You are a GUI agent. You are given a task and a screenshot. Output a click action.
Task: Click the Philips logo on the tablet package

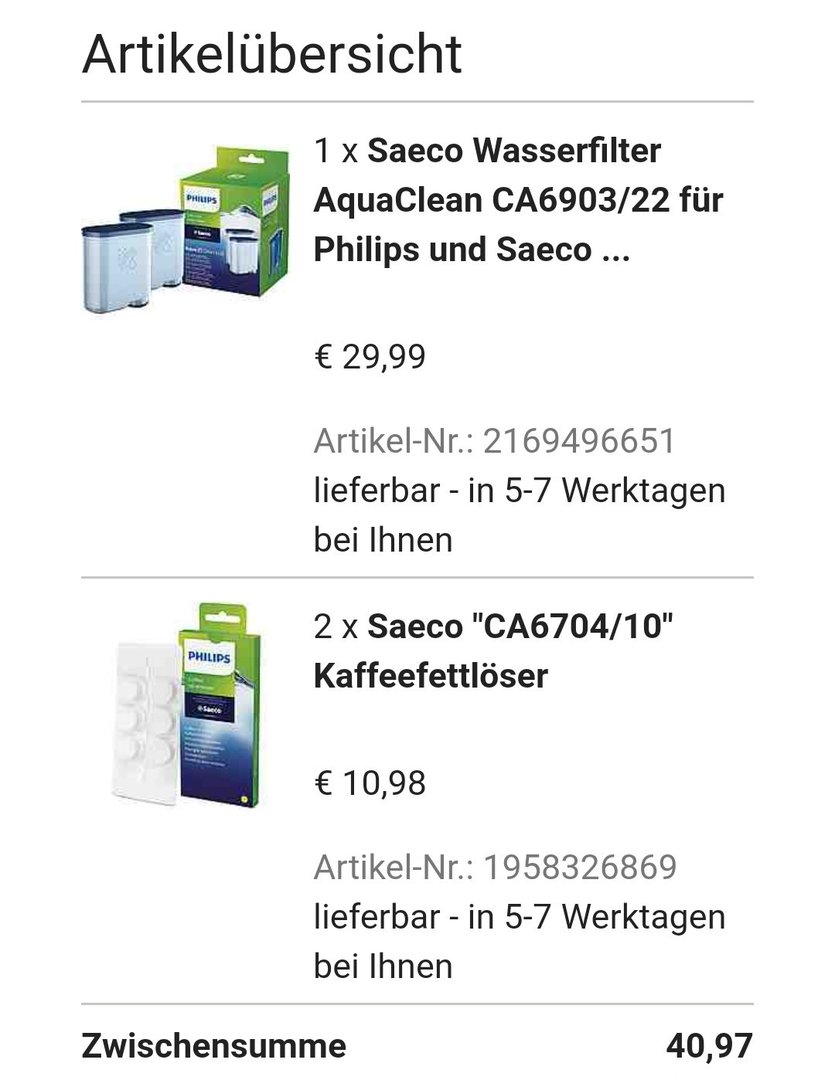(209, 657)
